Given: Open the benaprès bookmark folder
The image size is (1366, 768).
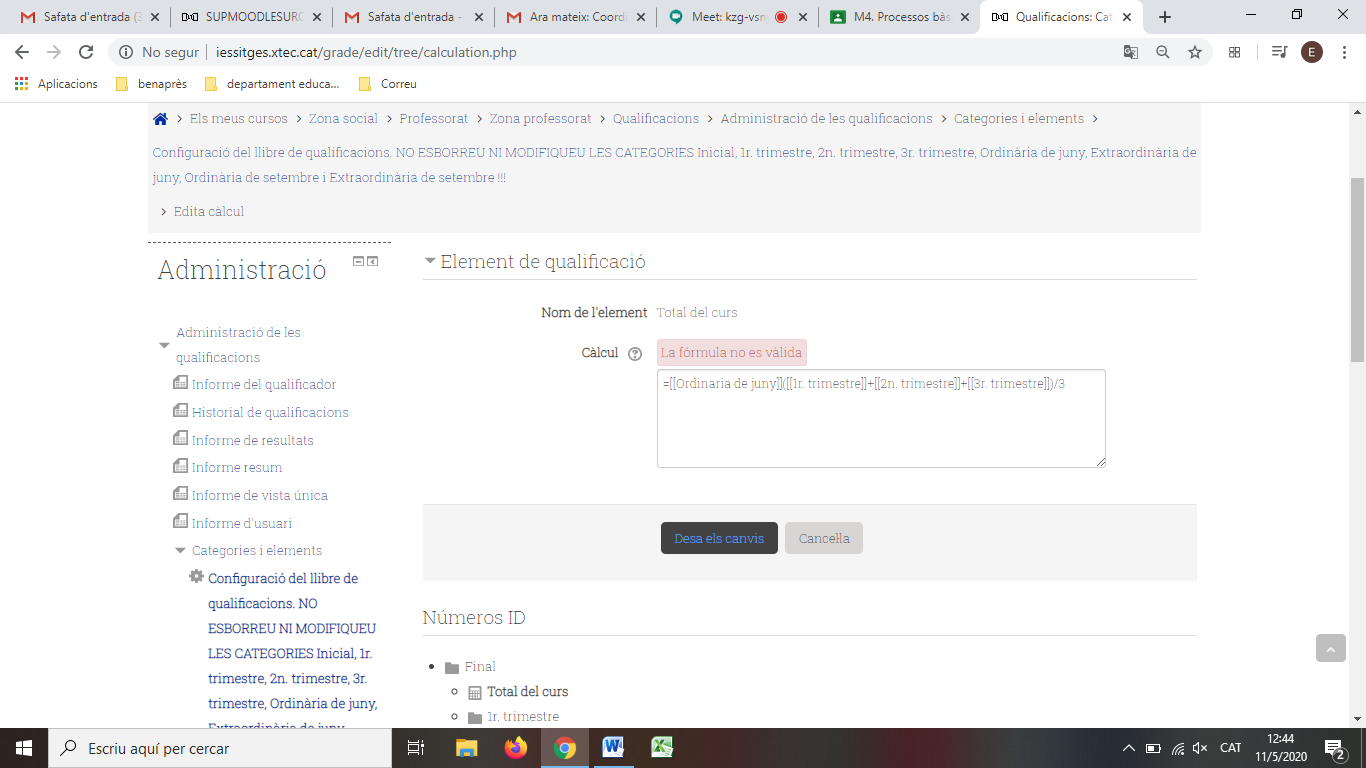Looking at the screenshot, I should coord(151,84).
